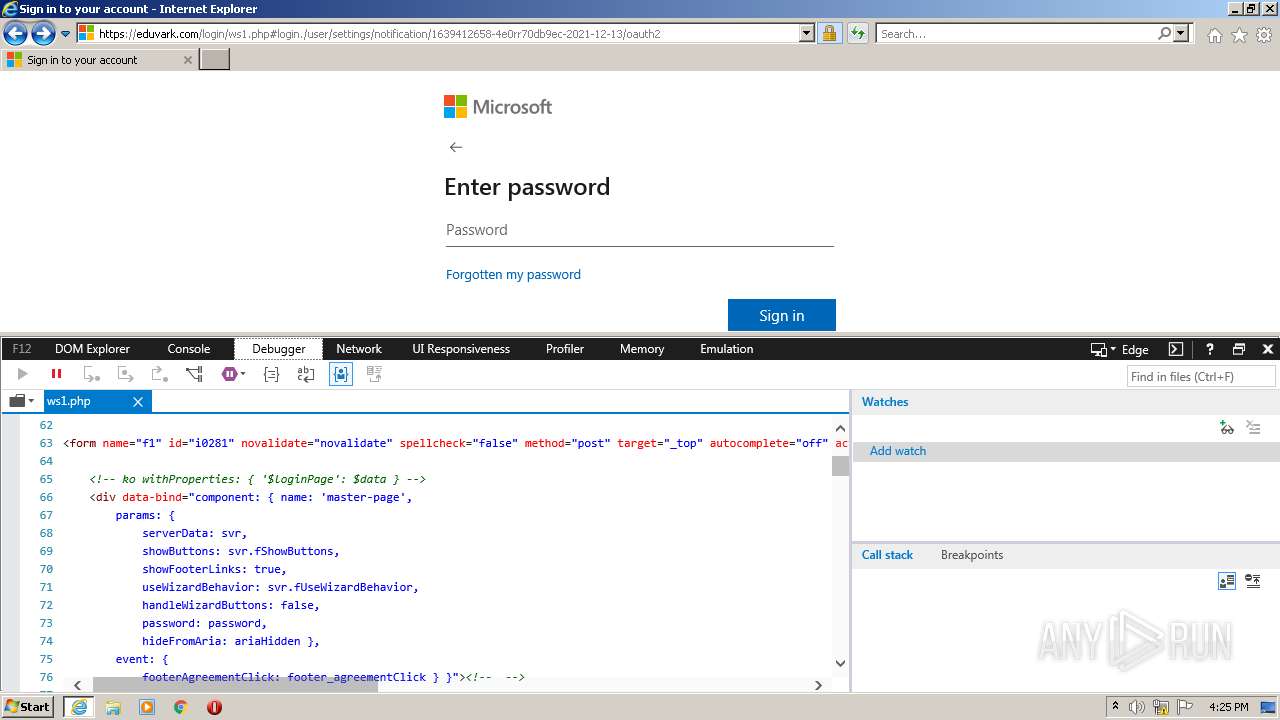Unpin the developer tools window
The height and width of the screenshot is (720, 1280).
(1239, 349)
